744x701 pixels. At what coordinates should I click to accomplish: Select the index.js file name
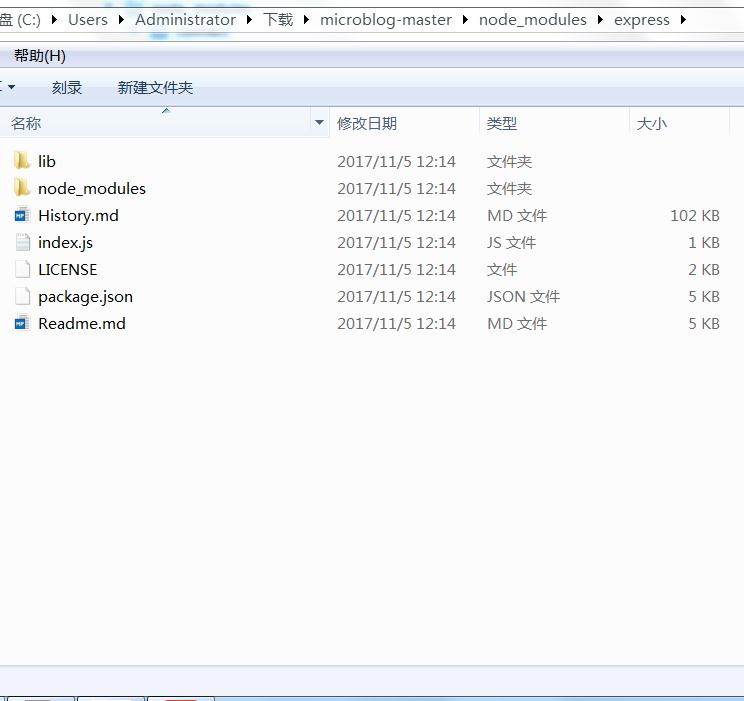[65, 243]
